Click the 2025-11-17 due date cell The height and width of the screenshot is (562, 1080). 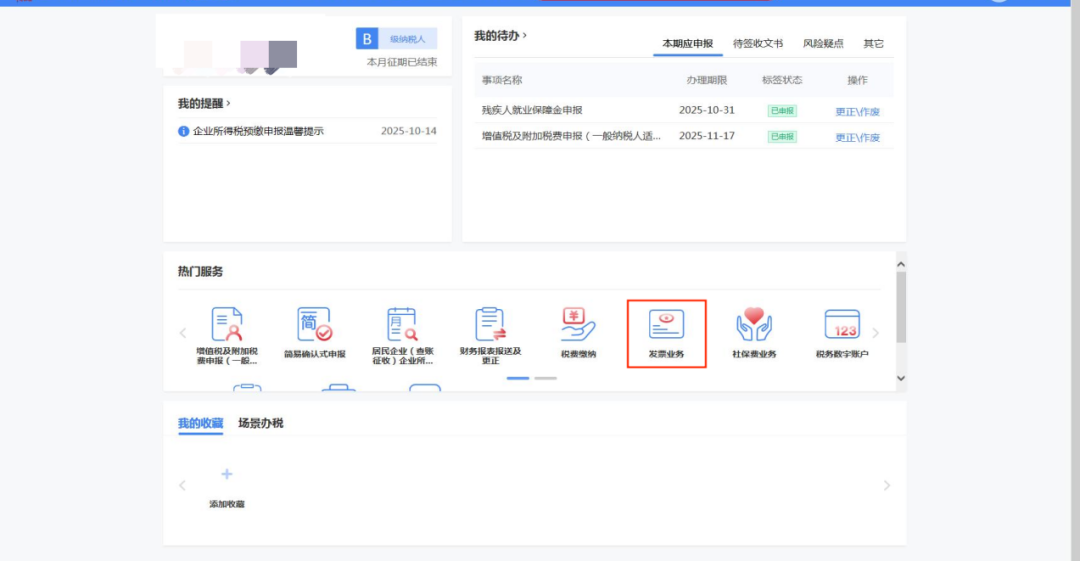click(x=707, y=136)
